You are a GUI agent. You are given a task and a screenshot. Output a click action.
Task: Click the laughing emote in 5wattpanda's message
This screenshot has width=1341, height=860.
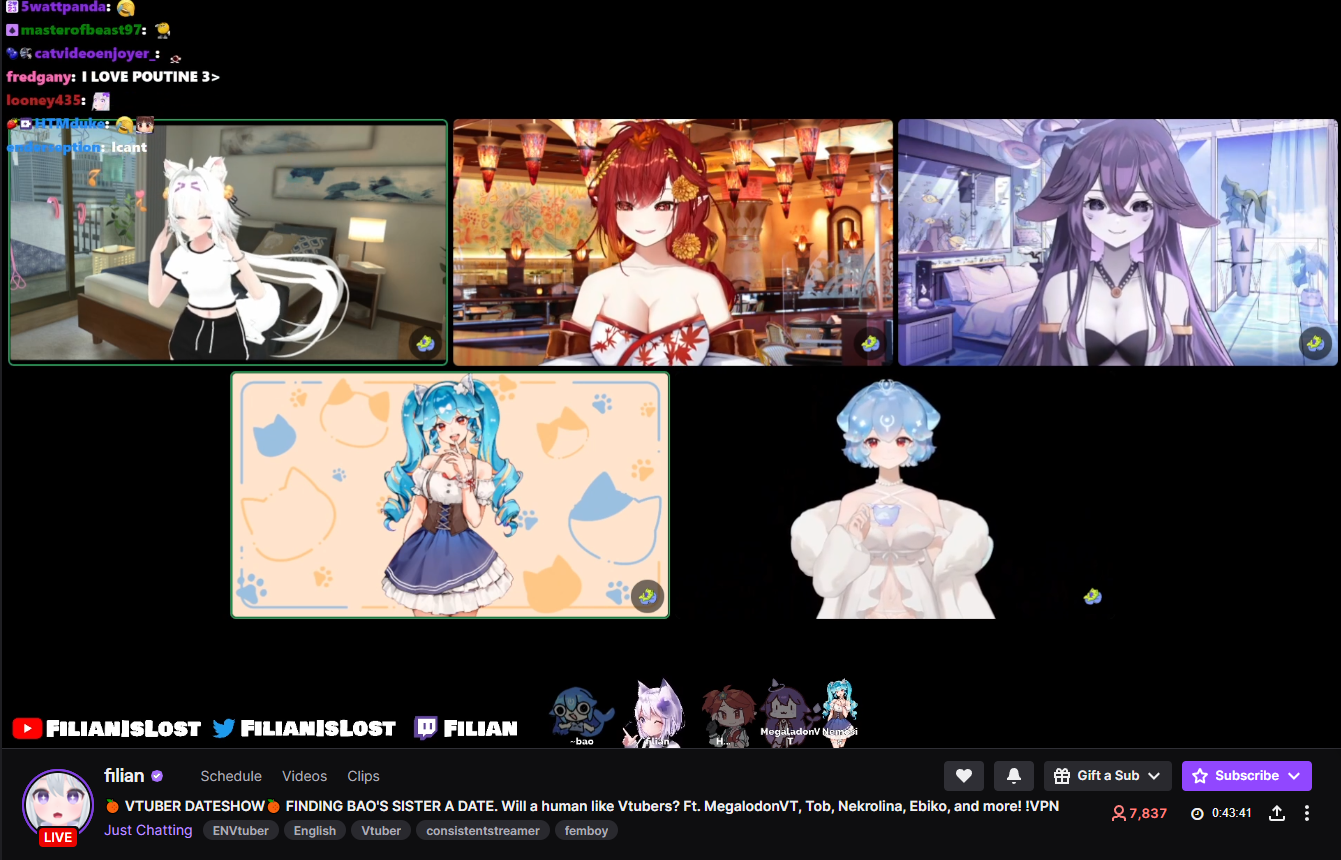pos(125,7)
